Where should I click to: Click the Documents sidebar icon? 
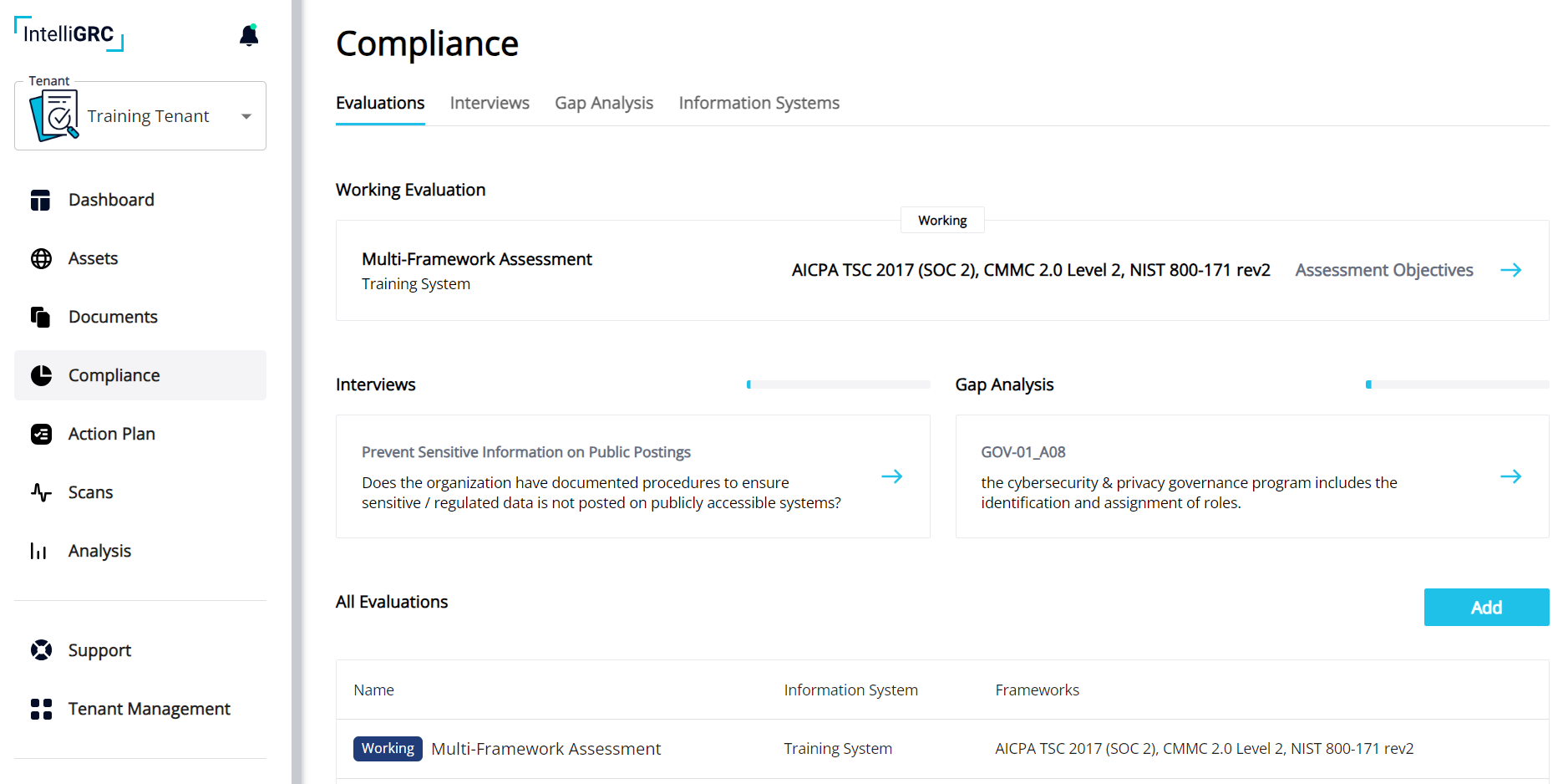(x=41, y=318)
